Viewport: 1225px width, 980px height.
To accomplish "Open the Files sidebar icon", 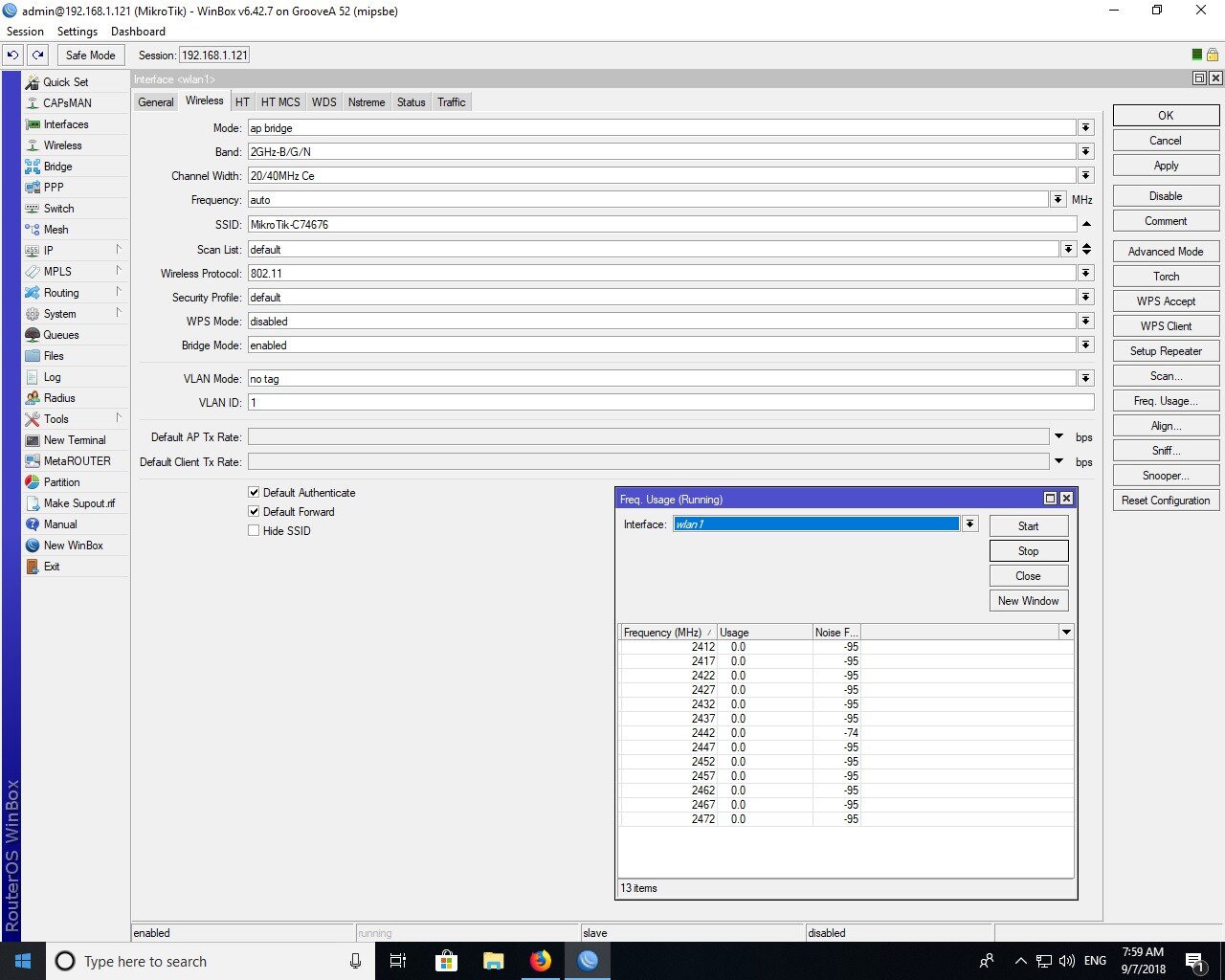I will (x=33, y=356).
